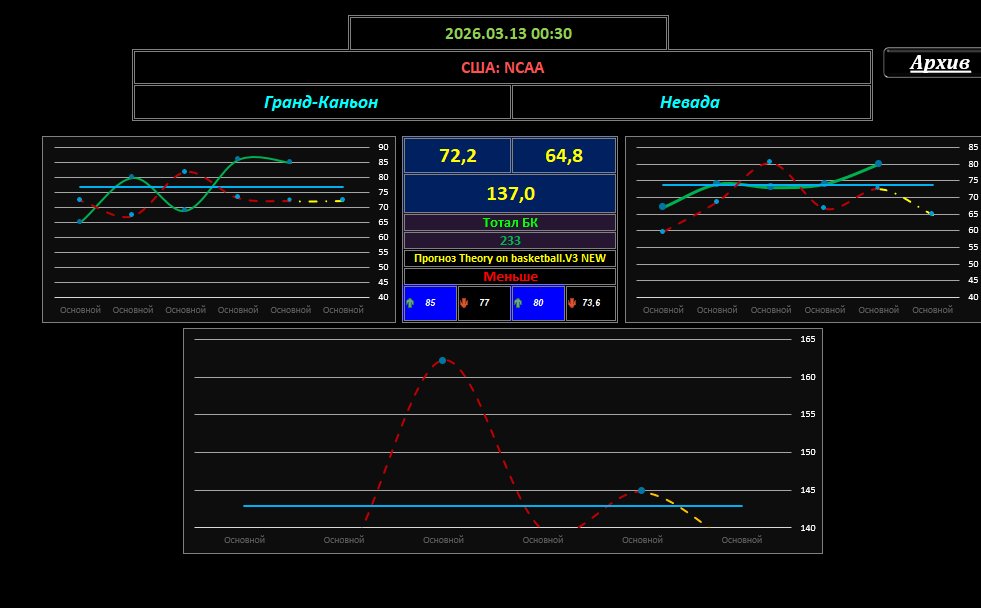
Task: Click the green up arrow beside 80
Action: click(x=518, y=303)
